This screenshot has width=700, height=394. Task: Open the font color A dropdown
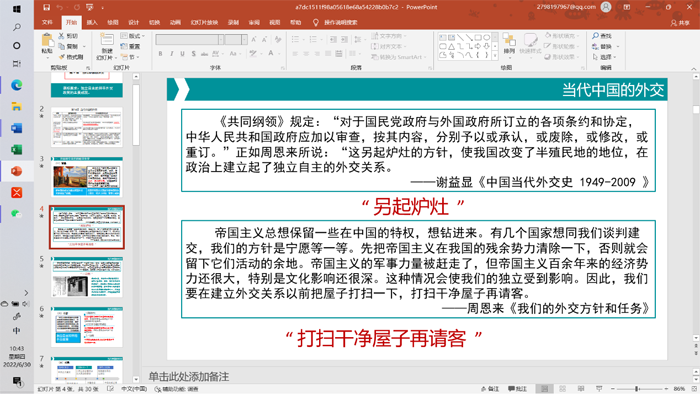click(x=278, y=54)
